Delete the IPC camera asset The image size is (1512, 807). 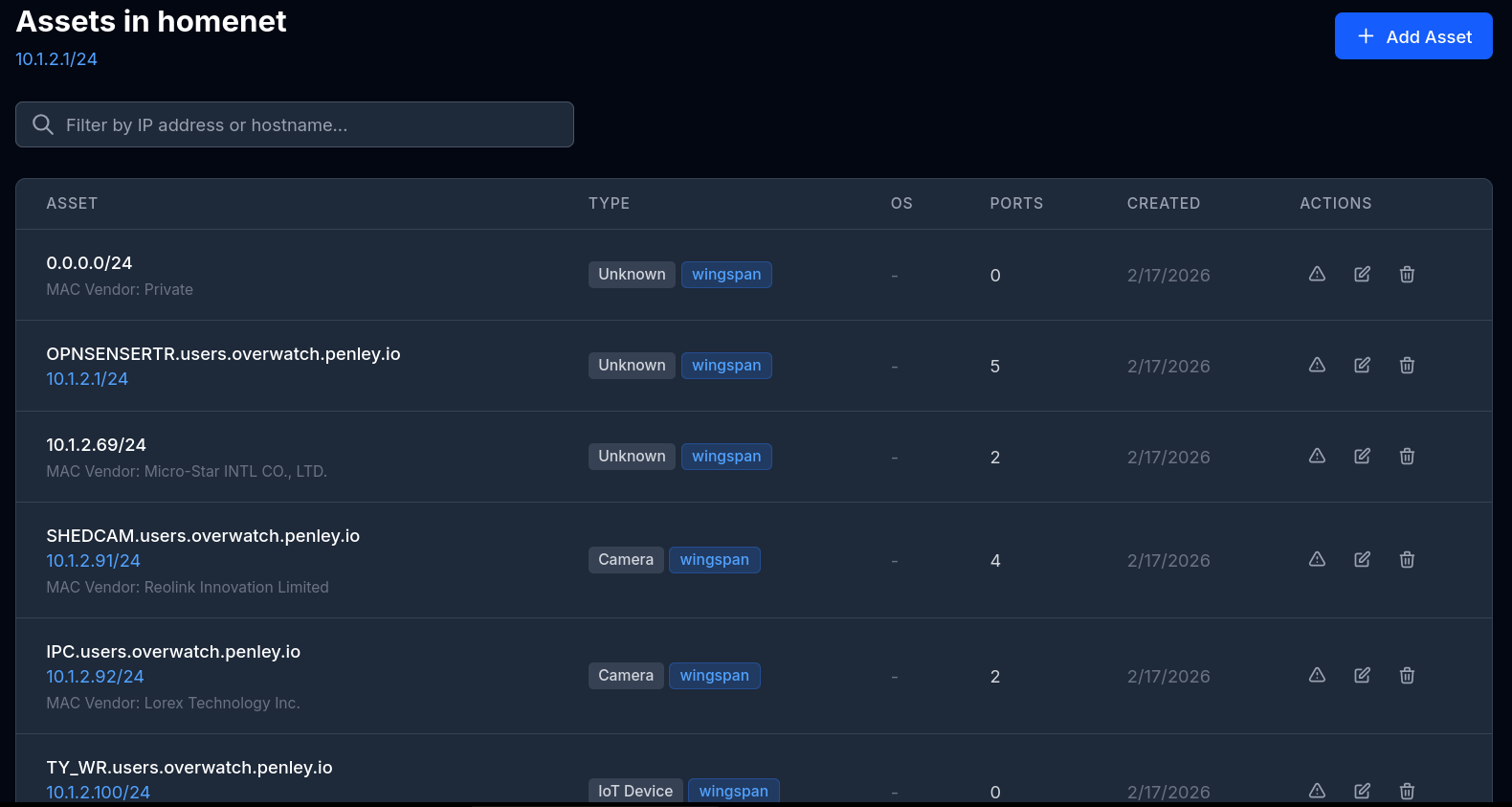click(1407, 675)
